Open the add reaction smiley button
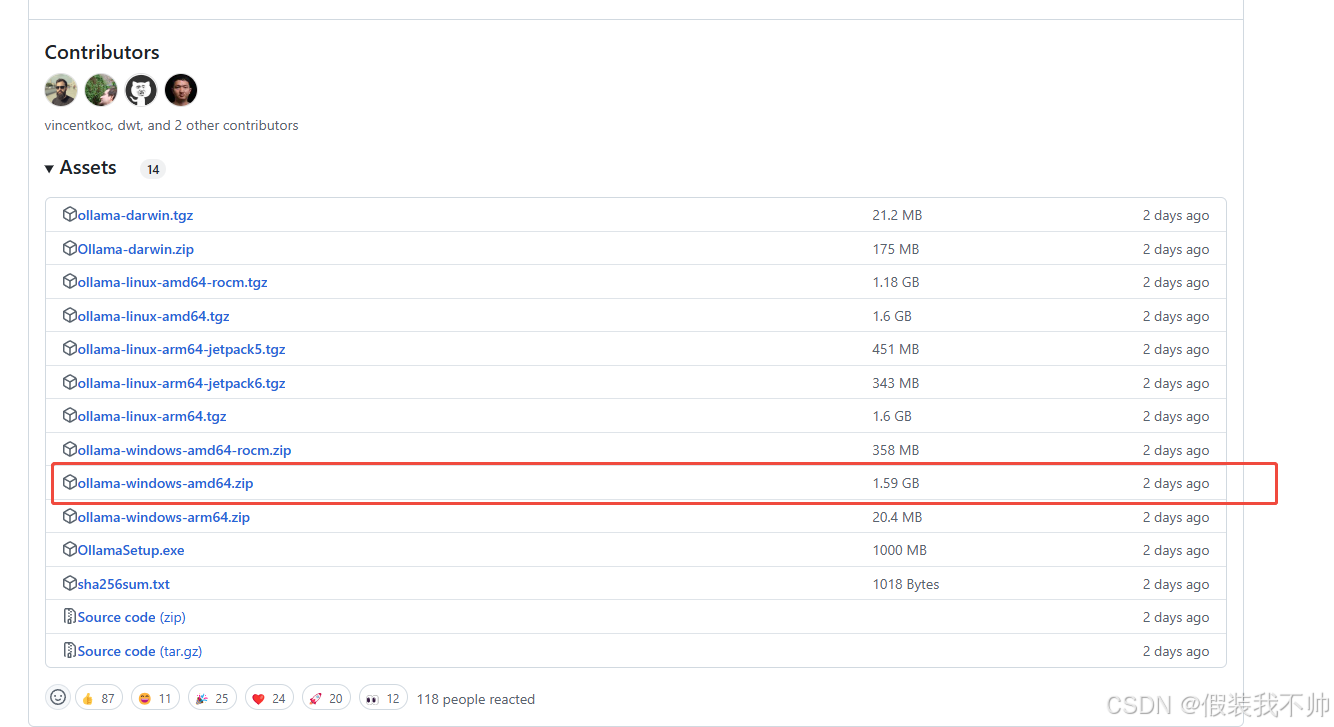 [58, 697]
